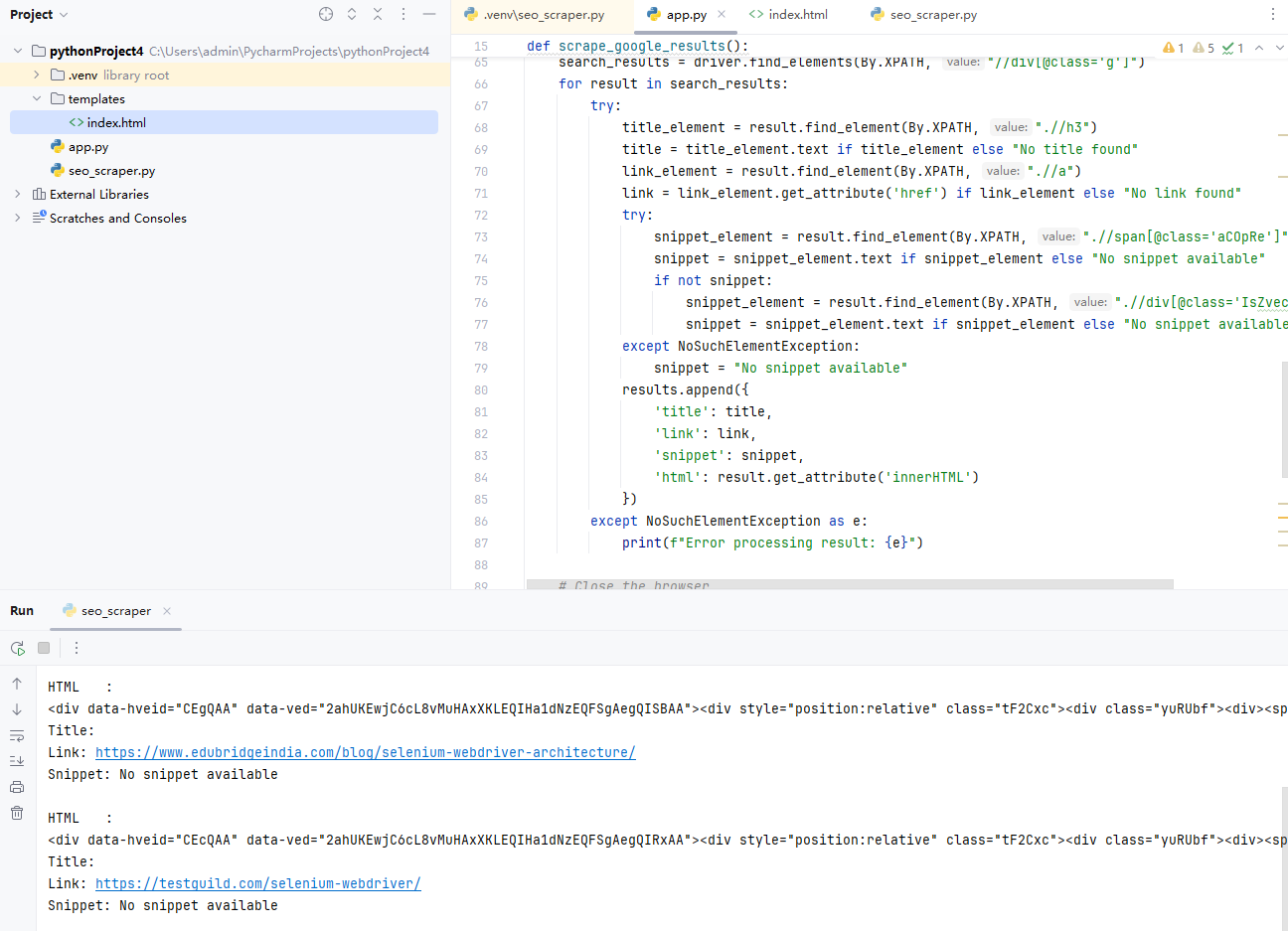Click the weak warnings count indicator
Viewport: 1288px width, 931px height.
point(1204,48)
